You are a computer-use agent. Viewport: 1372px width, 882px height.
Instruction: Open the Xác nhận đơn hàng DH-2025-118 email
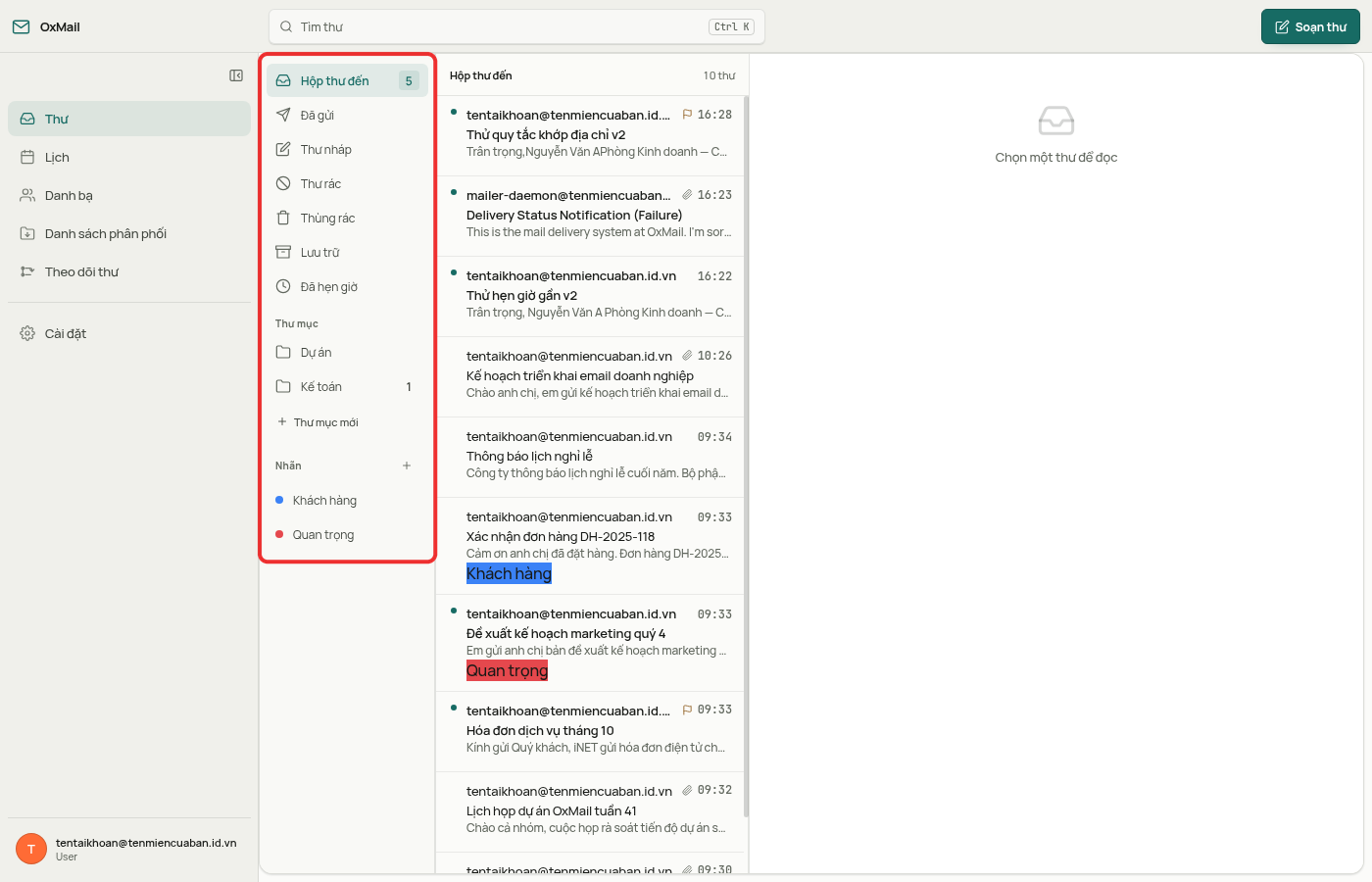[591, 546]
